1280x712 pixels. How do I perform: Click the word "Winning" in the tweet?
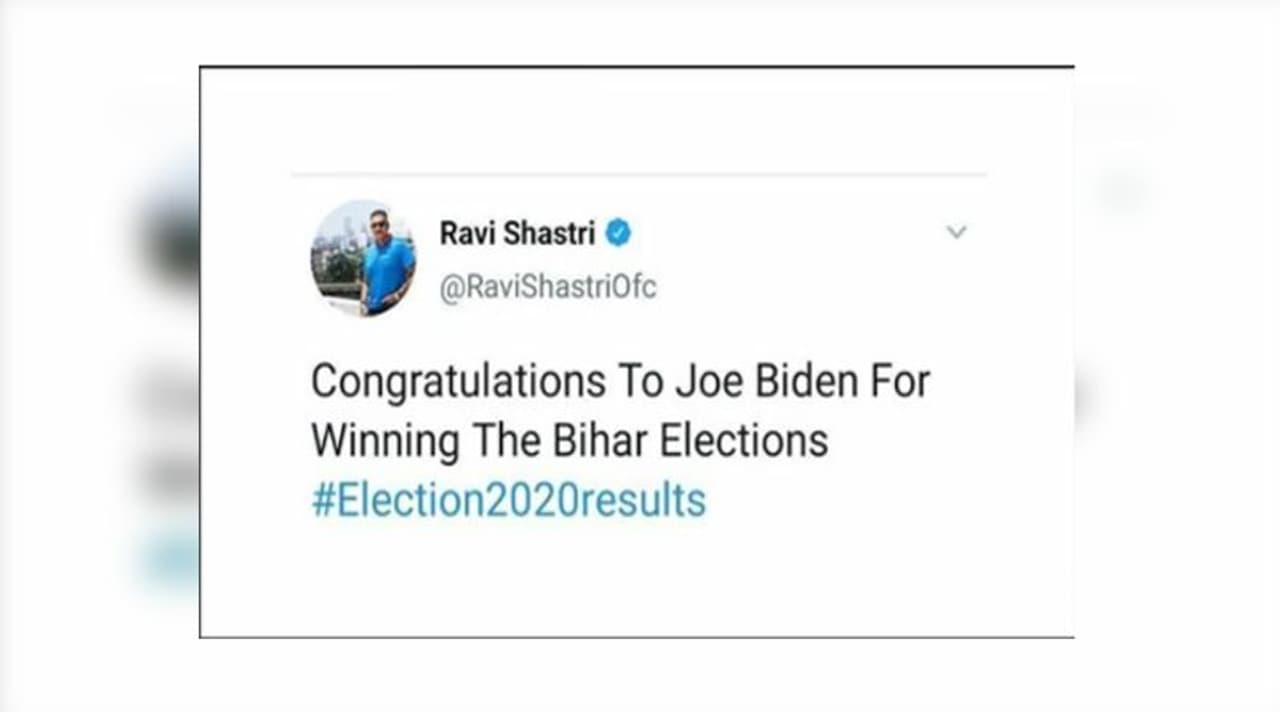[385, 440]
